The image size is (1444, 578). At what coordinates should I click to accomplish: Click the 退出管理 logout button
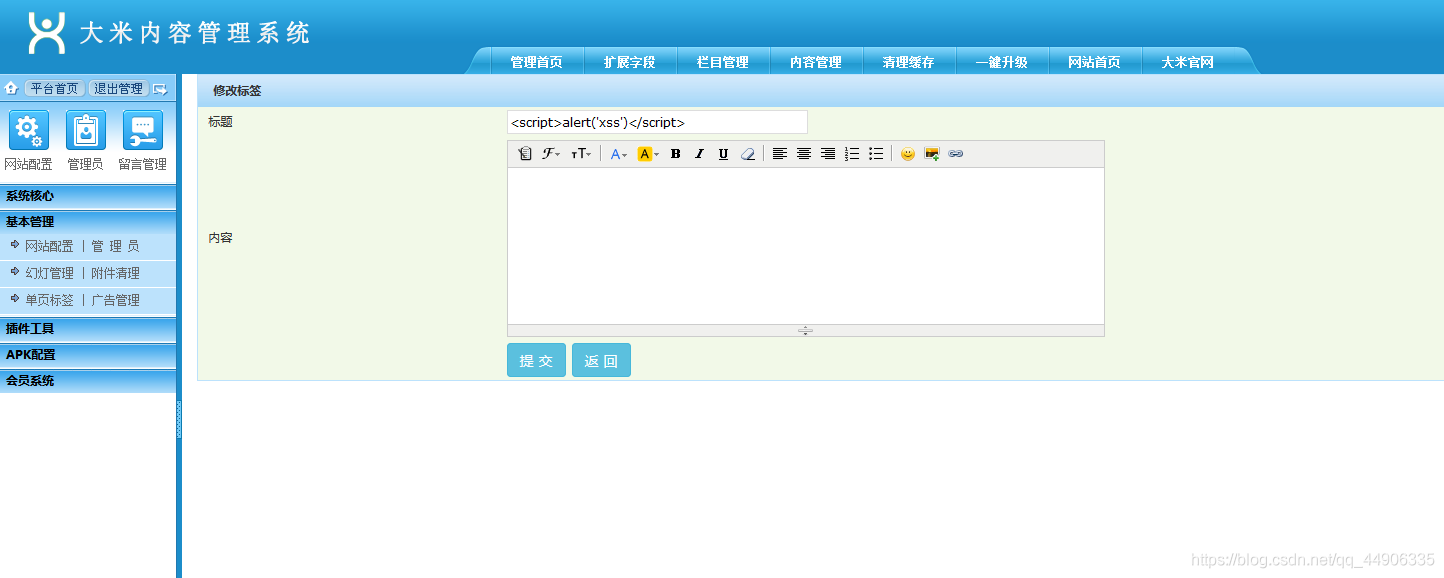[118, 89]
